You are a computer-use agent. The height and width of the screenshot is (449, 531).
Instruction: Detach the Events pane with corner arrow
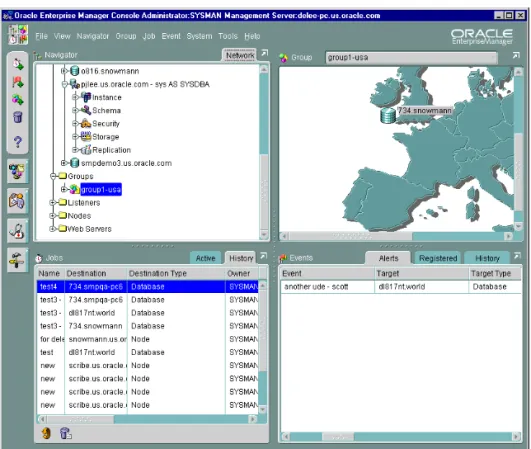click(517, 256)
